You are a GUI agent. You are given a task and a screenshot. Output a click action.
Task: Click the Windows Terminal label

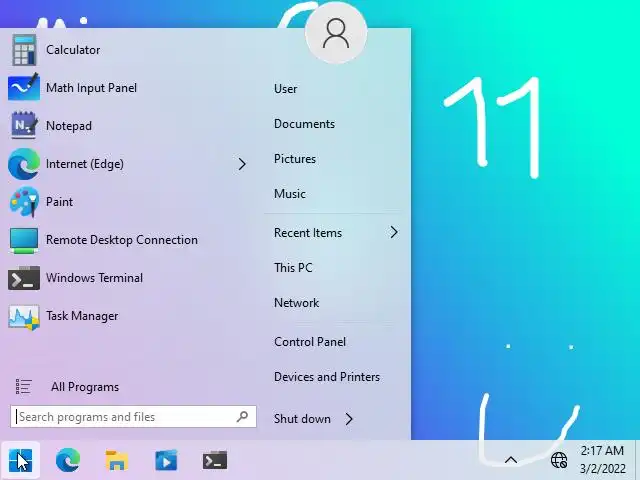point(94,278)
